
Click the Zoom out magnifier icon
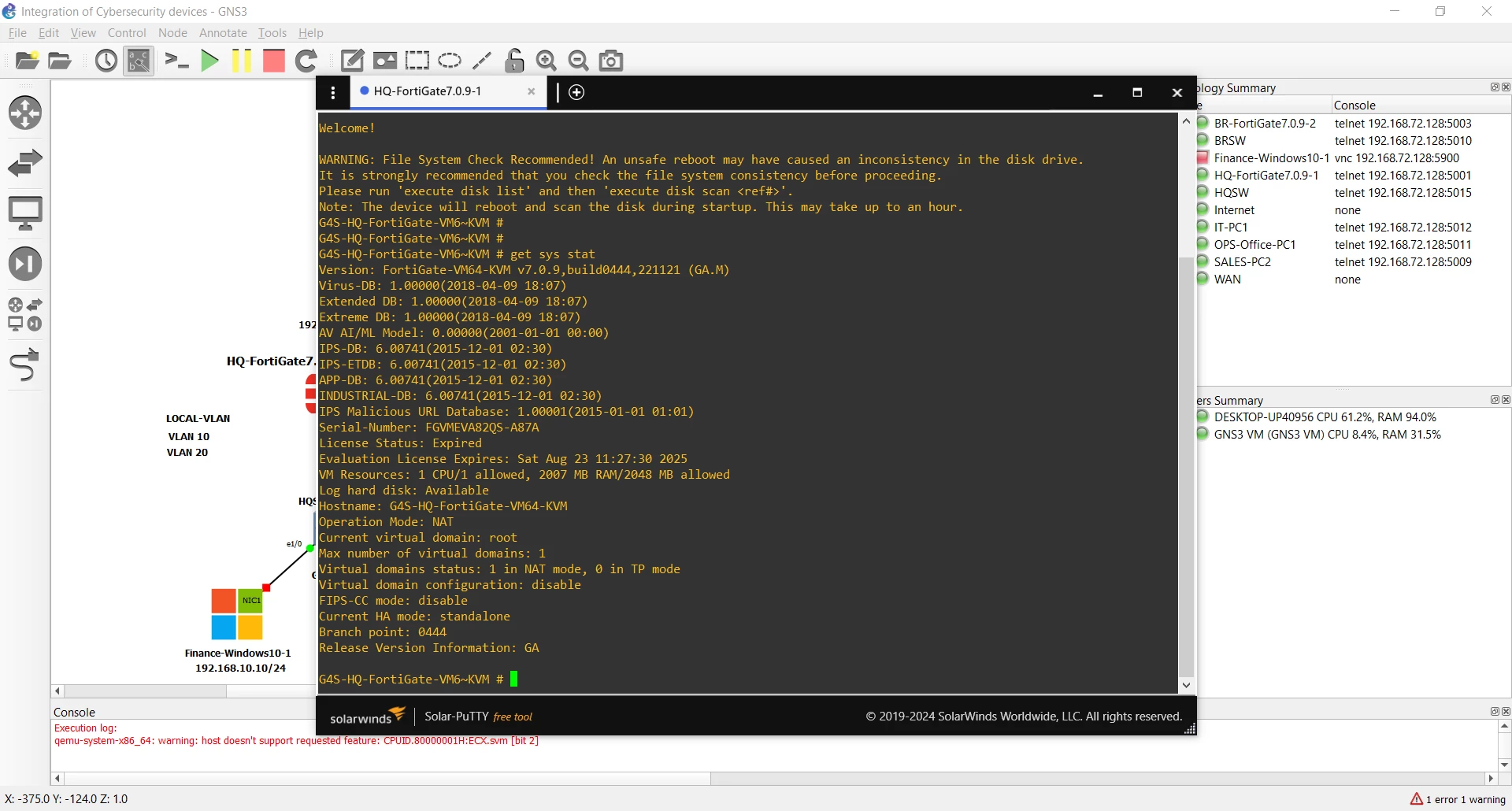(x=579, y=61)
